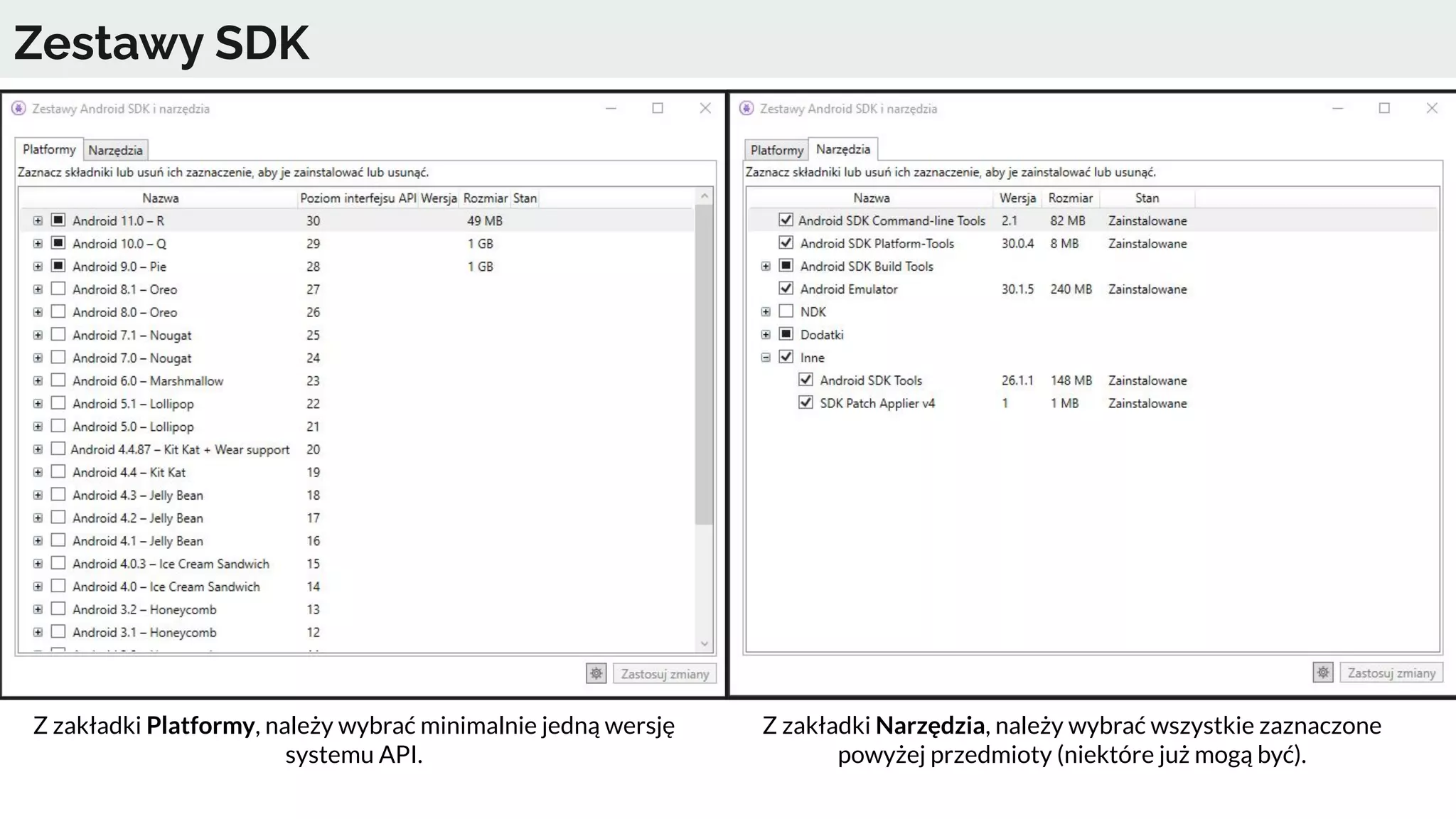
Task: Expand the Android 8.0 – Oreo node
Action: tap(38, 312)
